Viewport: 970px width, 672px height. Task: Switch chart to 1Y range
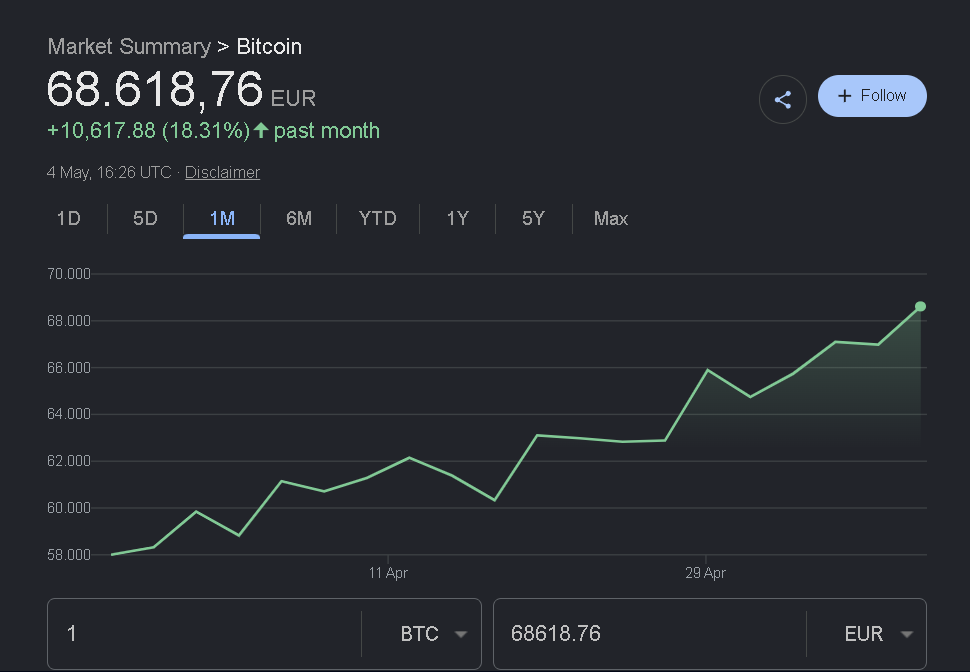(458, 218)
